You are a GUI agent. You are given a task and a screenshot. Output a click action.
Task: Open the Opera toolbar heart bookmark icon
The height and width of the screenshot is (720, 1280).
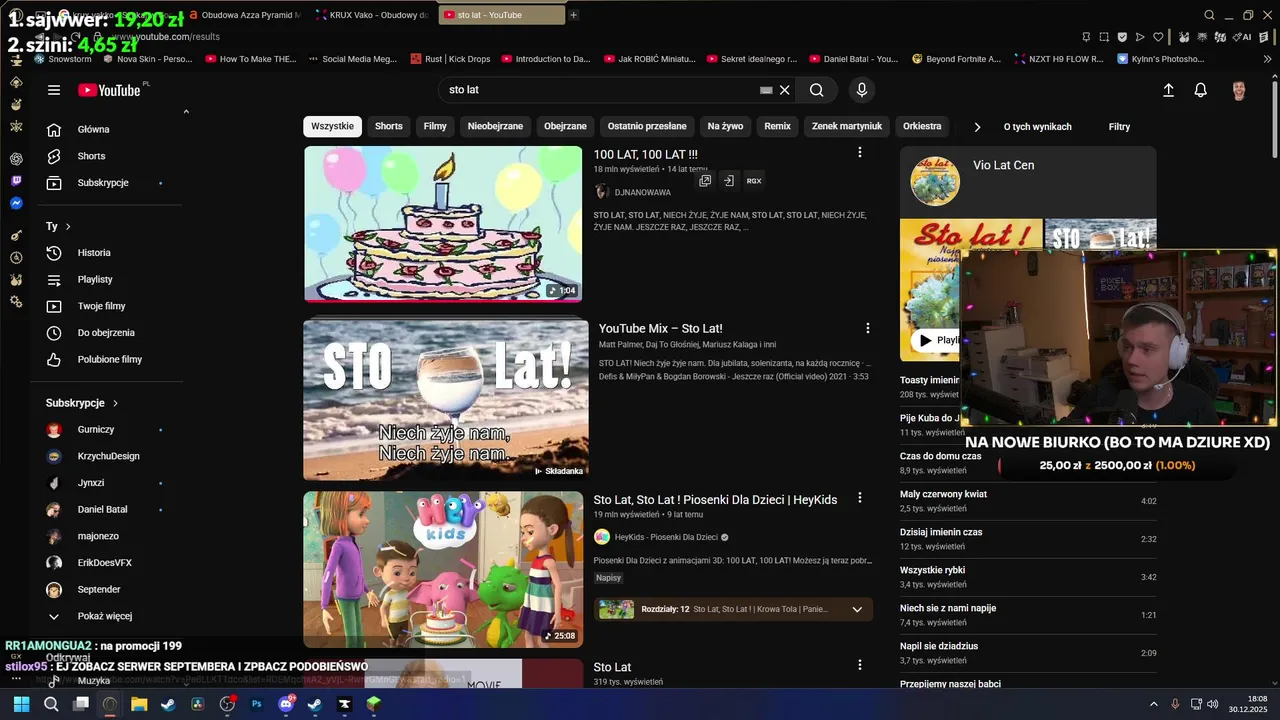point(1158,37)
